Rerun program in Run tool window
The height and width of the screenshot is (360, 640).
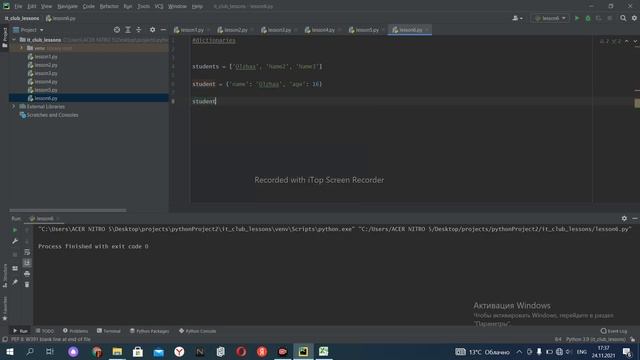click(x=15, y=230)
